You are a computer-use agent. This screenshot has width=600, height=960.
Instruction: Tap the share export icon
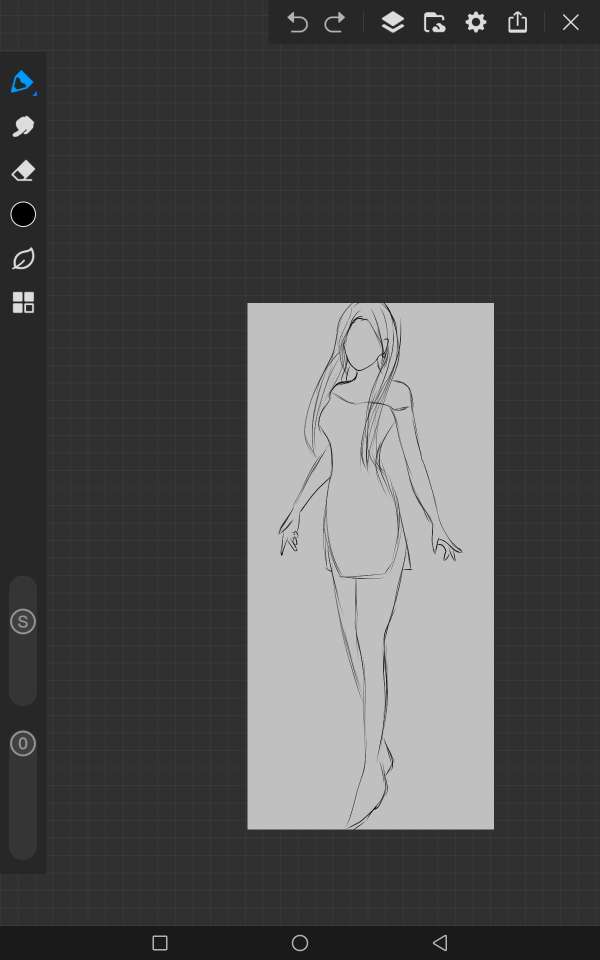[x=517, y=22]
